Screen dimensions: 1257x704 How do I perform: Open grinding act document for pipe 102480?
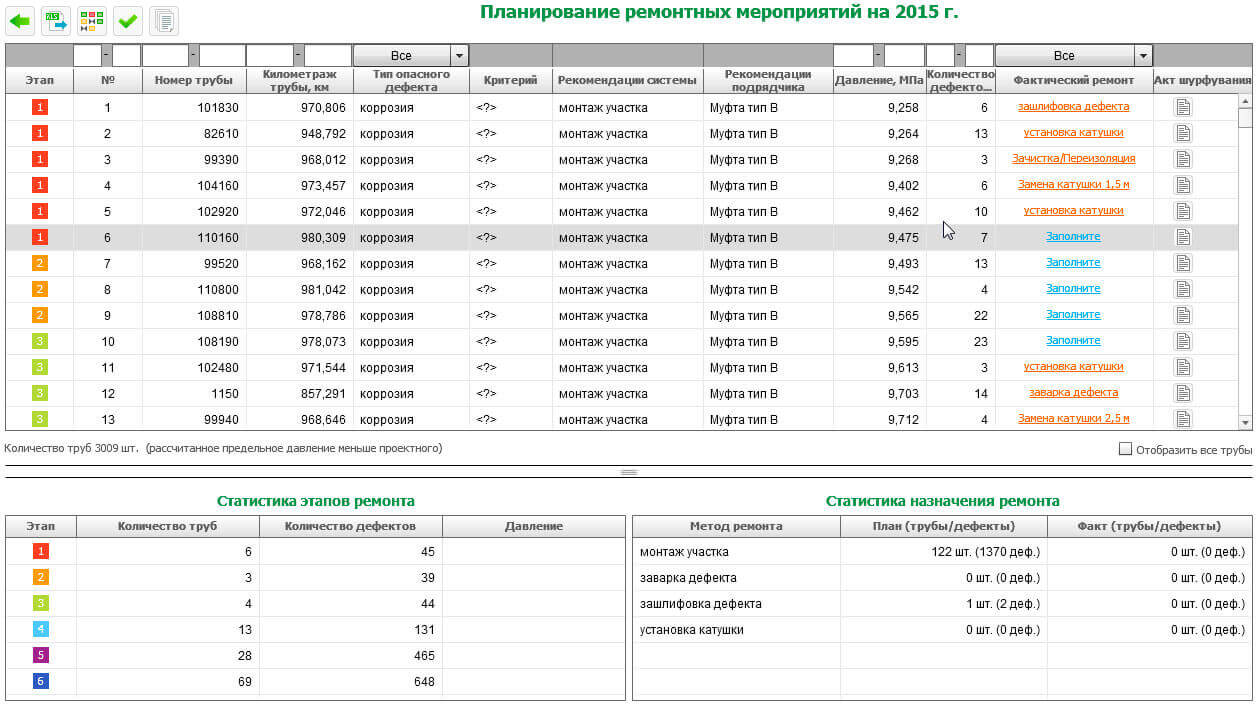tap(1183, 367)
